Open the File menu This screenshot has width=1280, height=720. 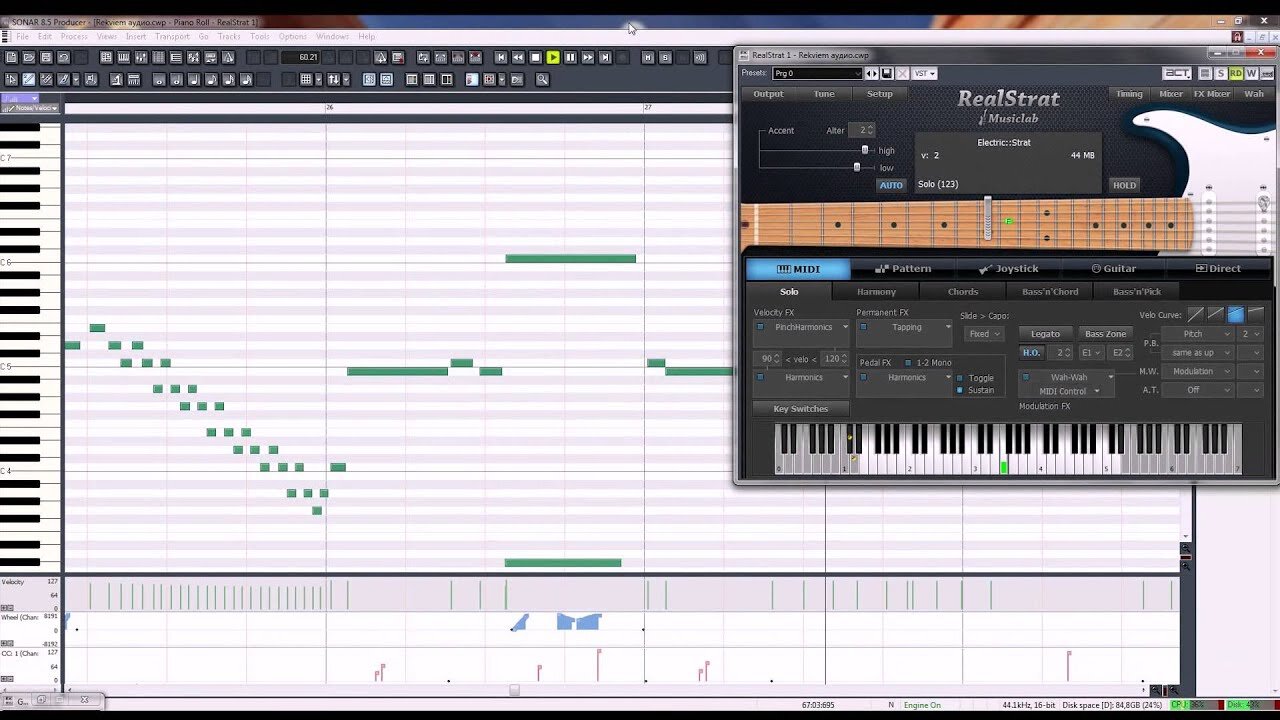pyautogui.click(x=22, y=37)
